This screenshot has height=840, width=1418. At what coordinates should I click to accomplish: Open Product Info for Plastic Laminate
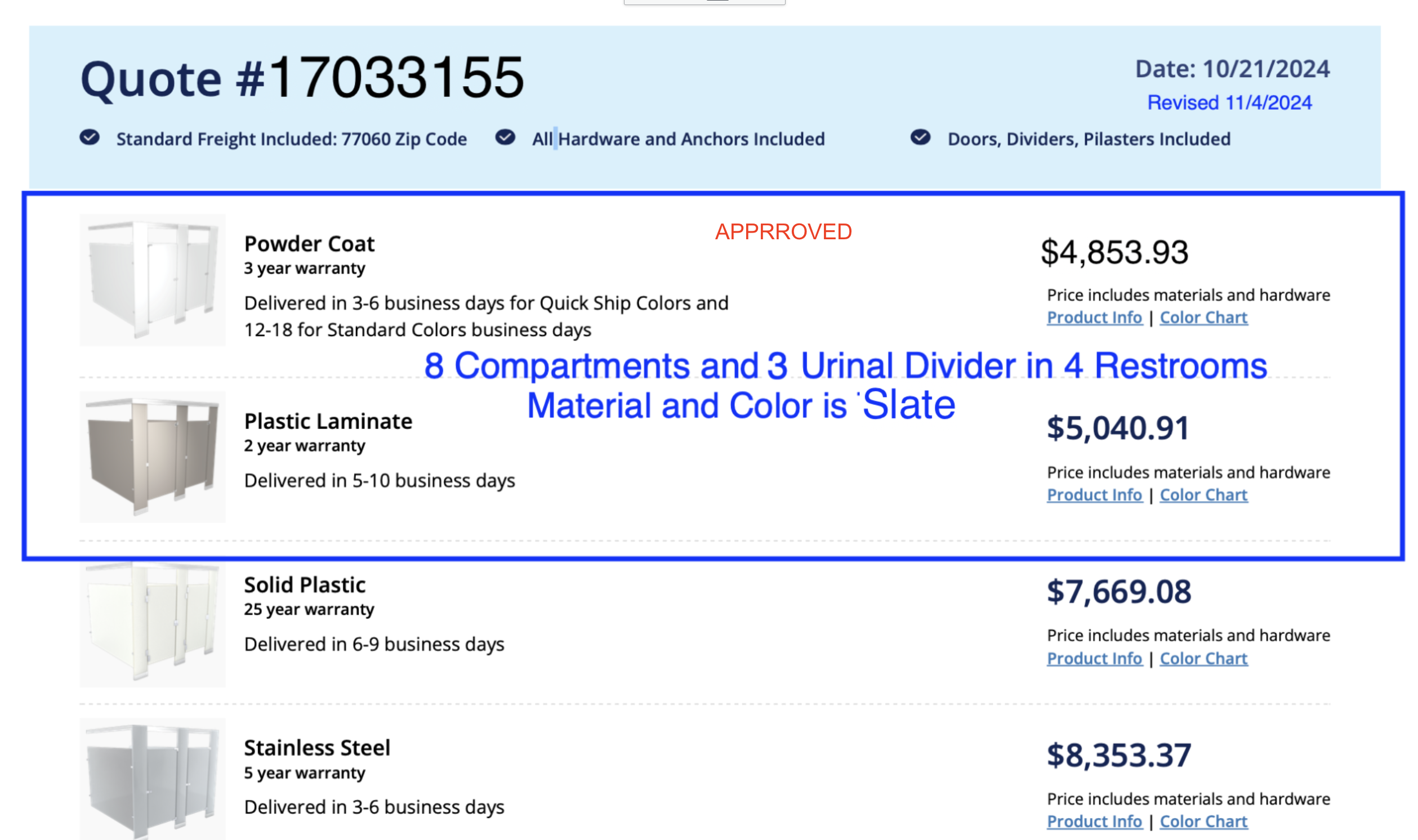[x=1094, y=495]
